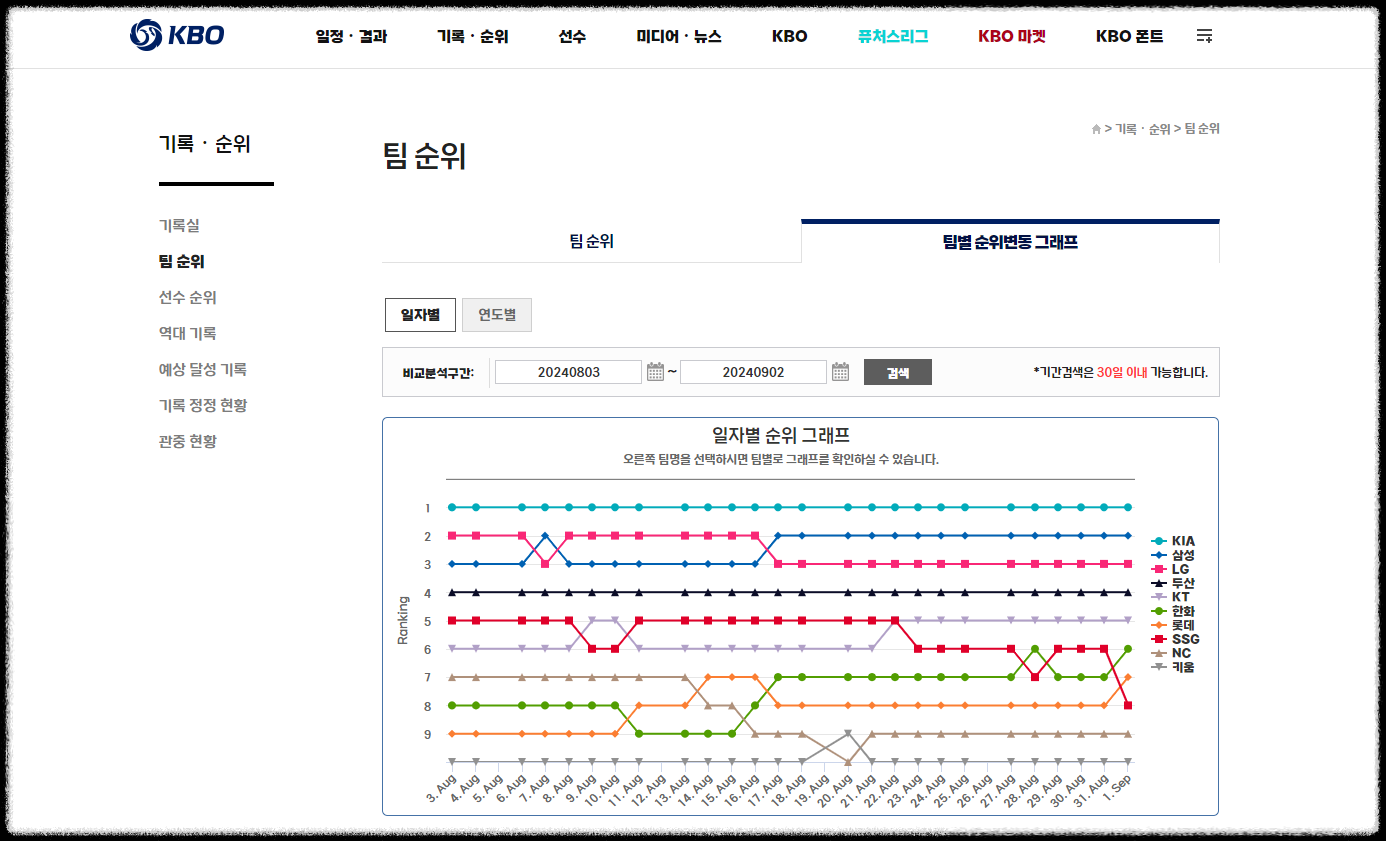Open 기록실 in the sidebar
Screen dimensions: 1386x841
tap(179, 226)
